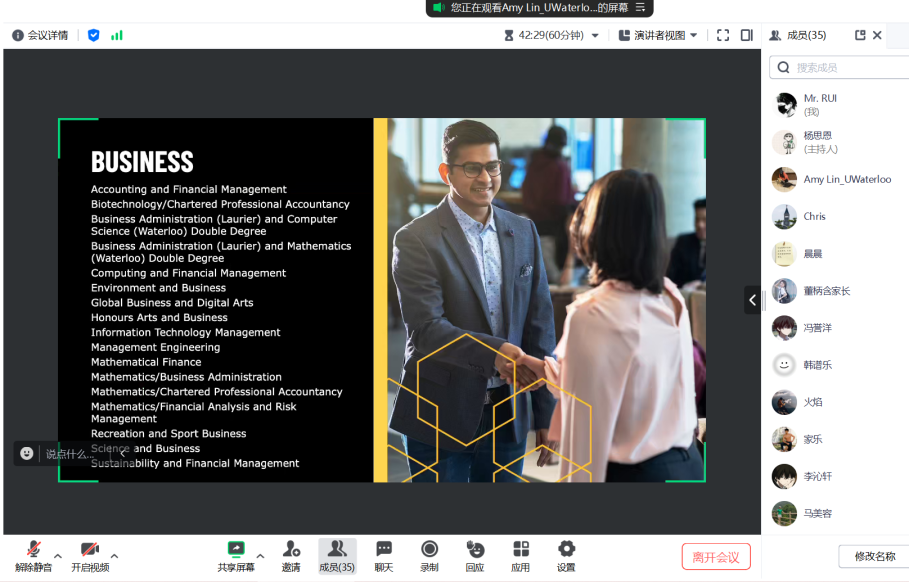The height and width of the screenshot is (582, 909).
Task: Open the share screen (共享屏幕) button
Action: [236, 556]
